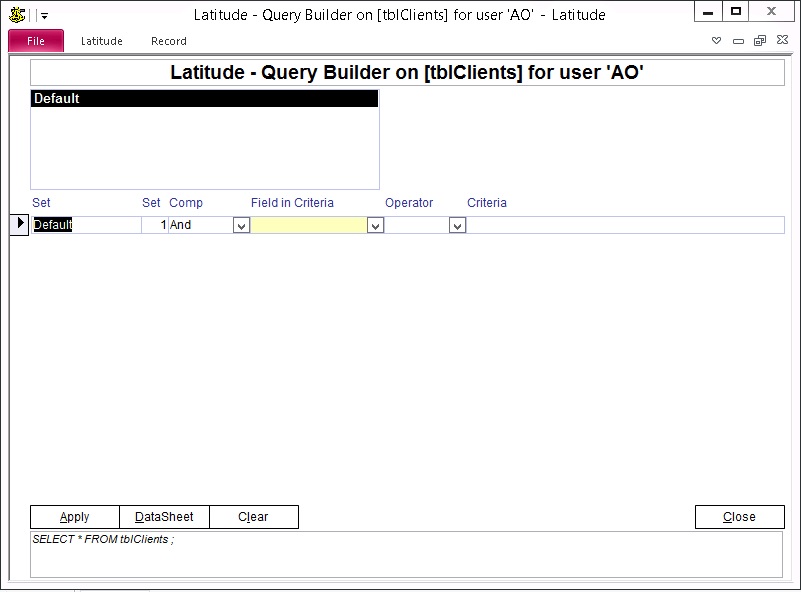Close the inner form window
The image size is (801, 592).
[x=782, y=41]
